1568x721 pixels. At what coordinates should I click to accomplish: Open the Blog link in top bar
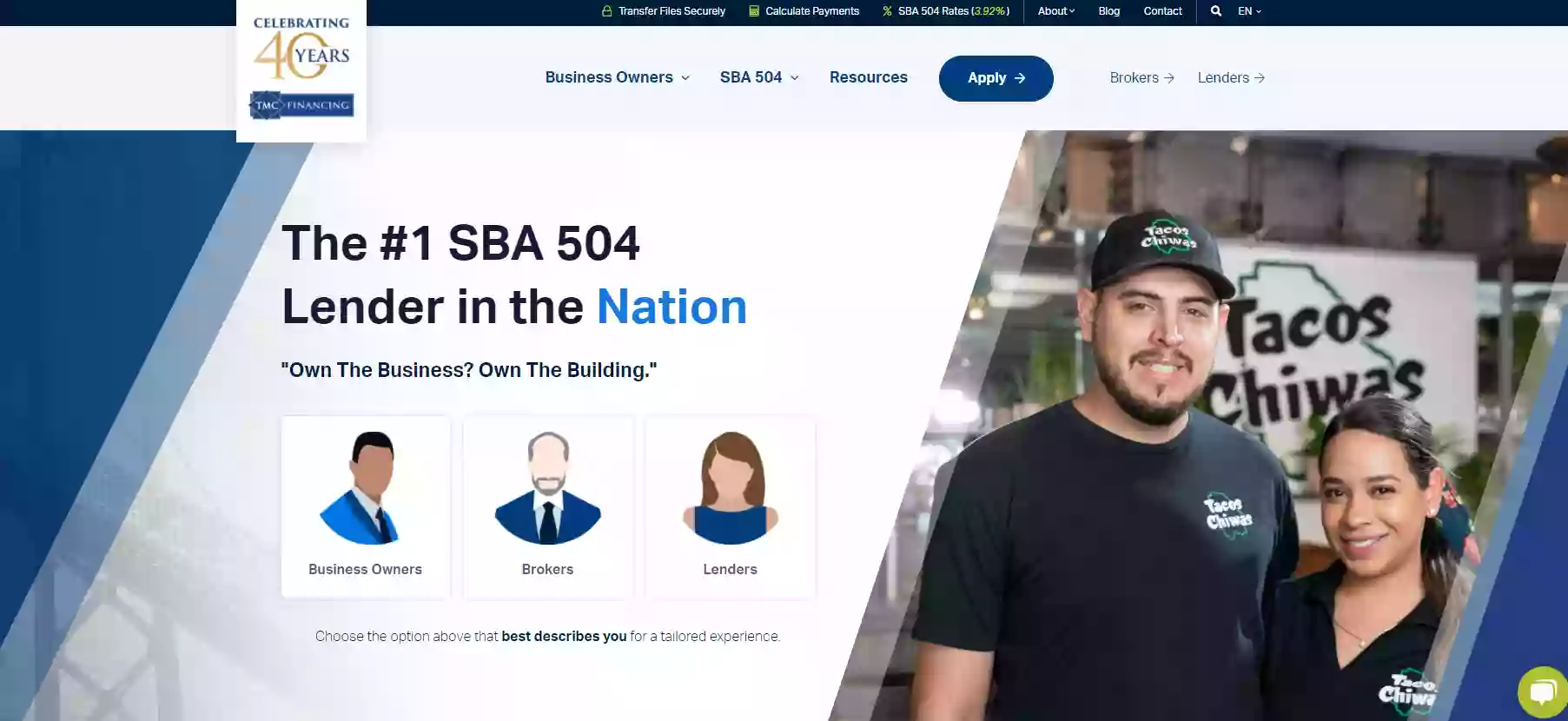click(1109, 11)
